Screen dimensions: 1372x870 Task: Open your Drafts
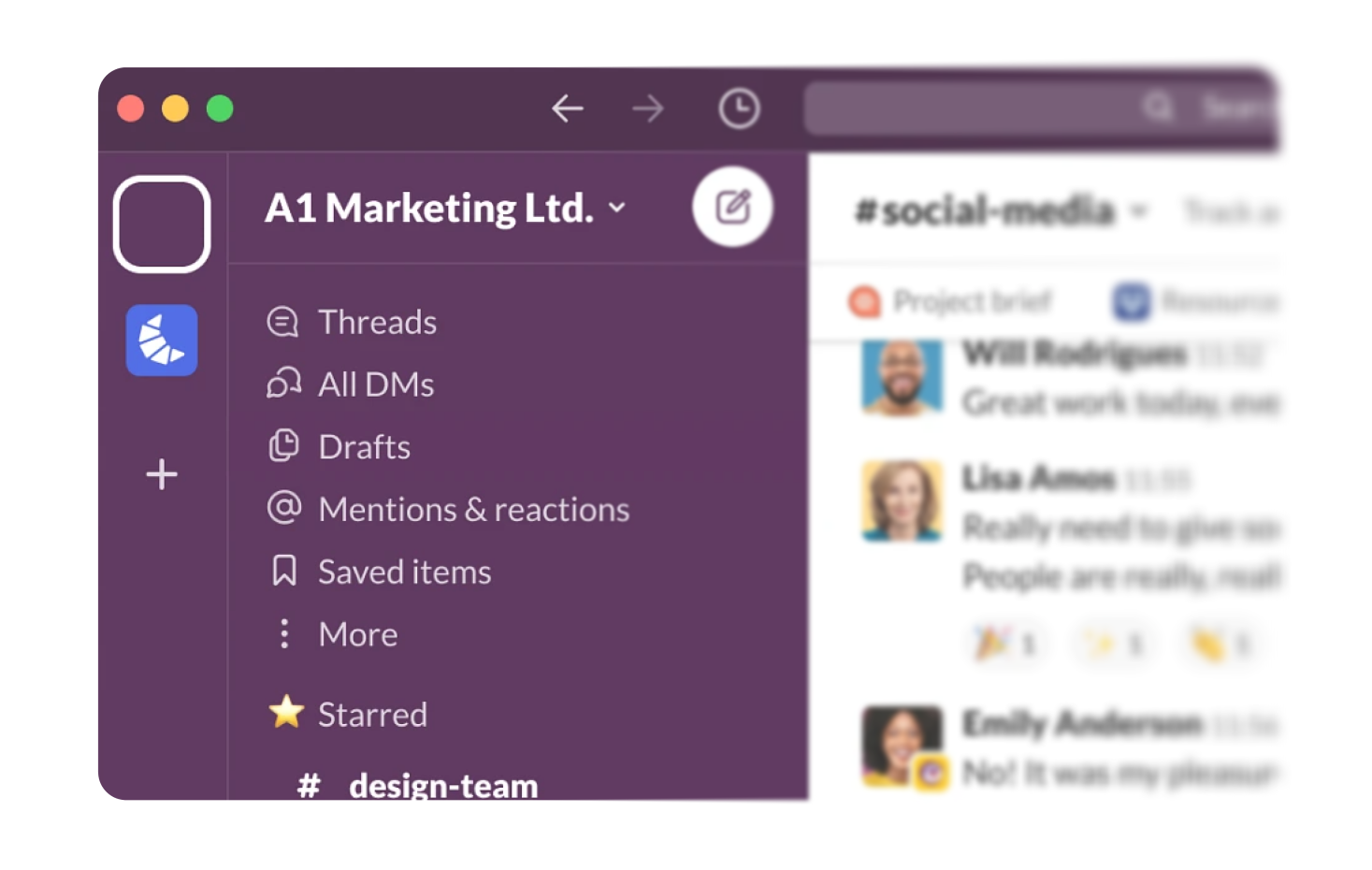364,446
